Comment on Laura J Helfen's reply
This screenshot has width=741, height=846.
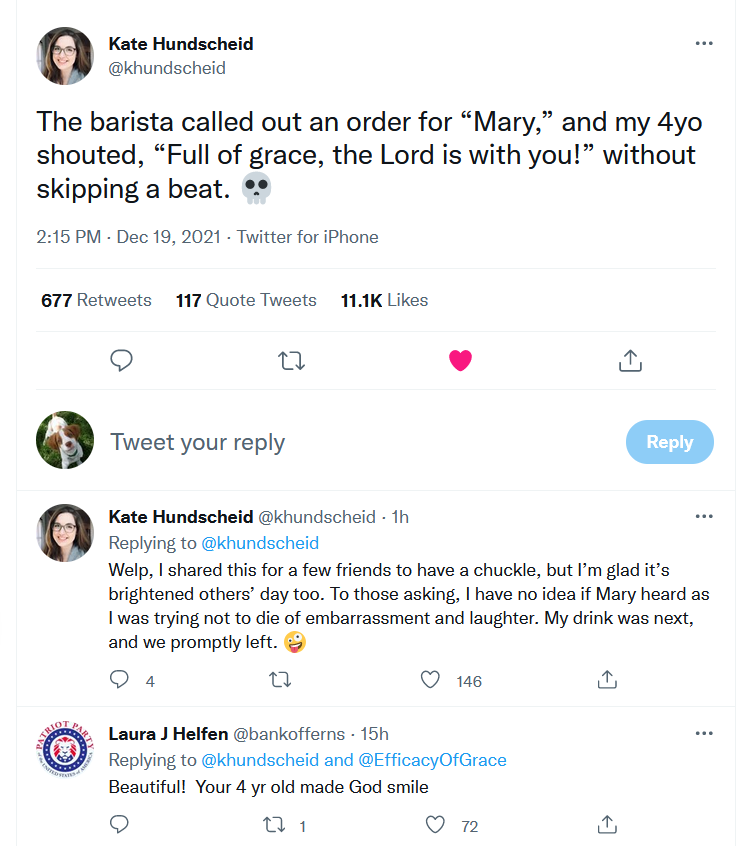point(120,825)
